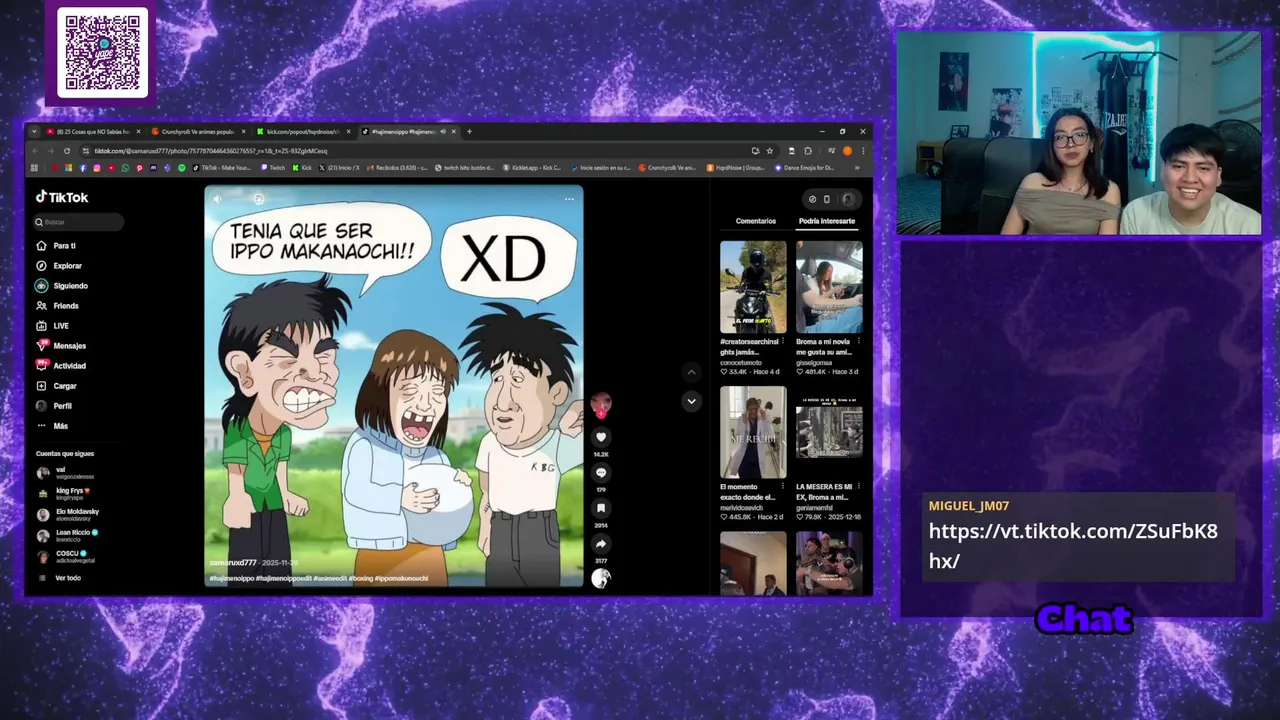Image resolution: width=1280 pixels, height=720 pixels.
Task: Open El momento exacto video thumbnail
Action: pos(753,432)
